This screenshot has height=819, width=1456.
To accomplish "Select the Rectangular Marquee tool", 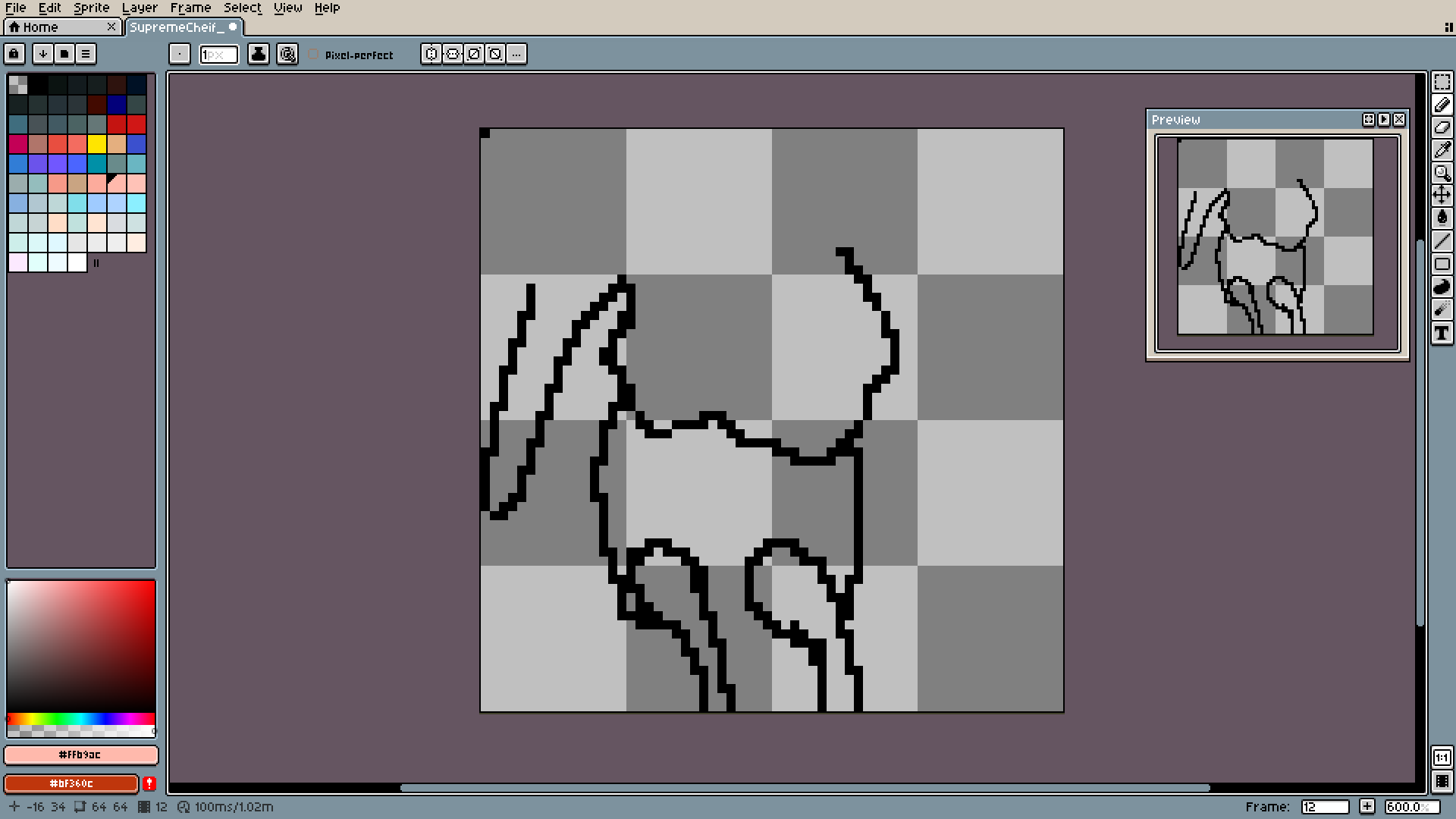I will tap(1442, 82).
